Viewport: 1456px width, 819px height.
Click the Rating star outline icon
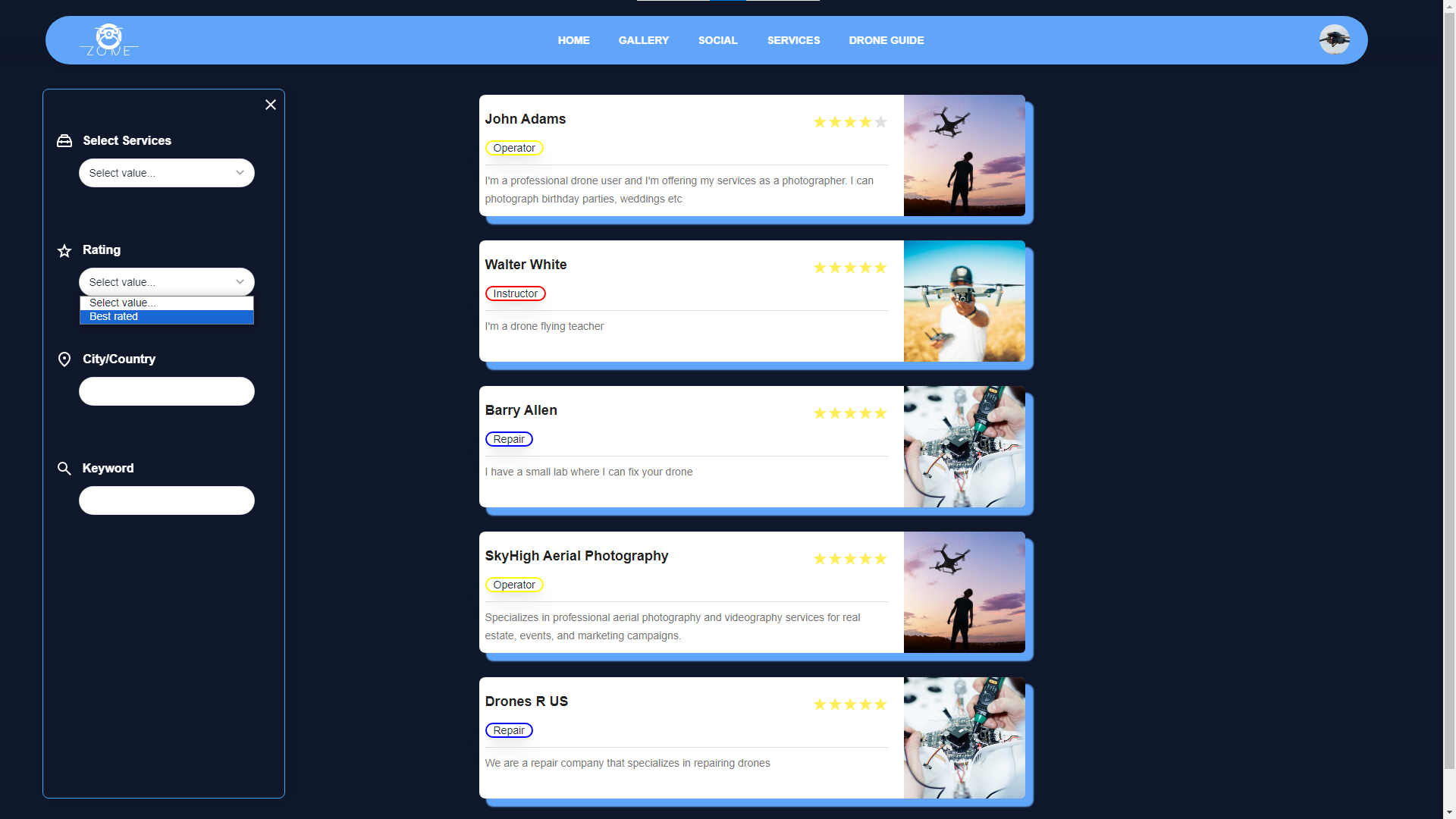[64, 251]
